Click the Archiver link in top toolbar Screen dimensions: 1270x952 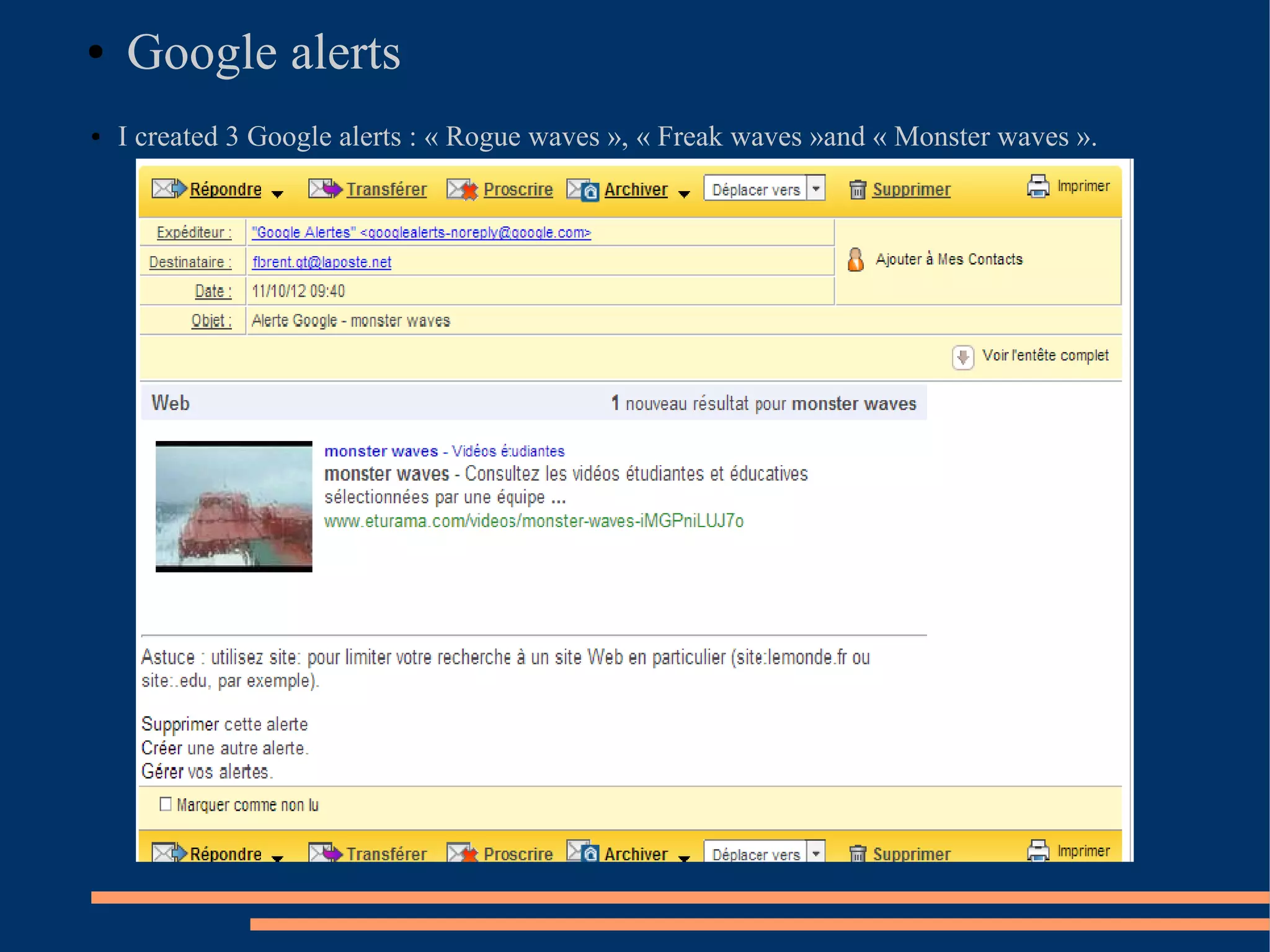pos(636,189)
